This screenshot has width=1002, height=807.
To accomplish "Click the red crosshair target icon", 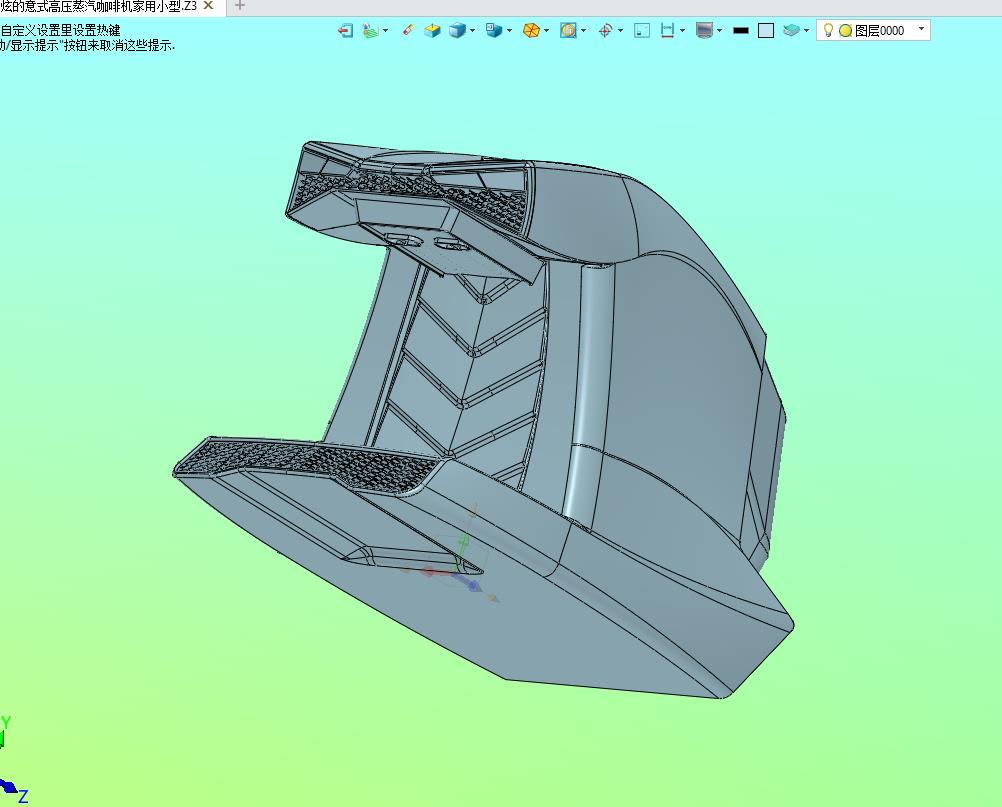I will (605, 30).
